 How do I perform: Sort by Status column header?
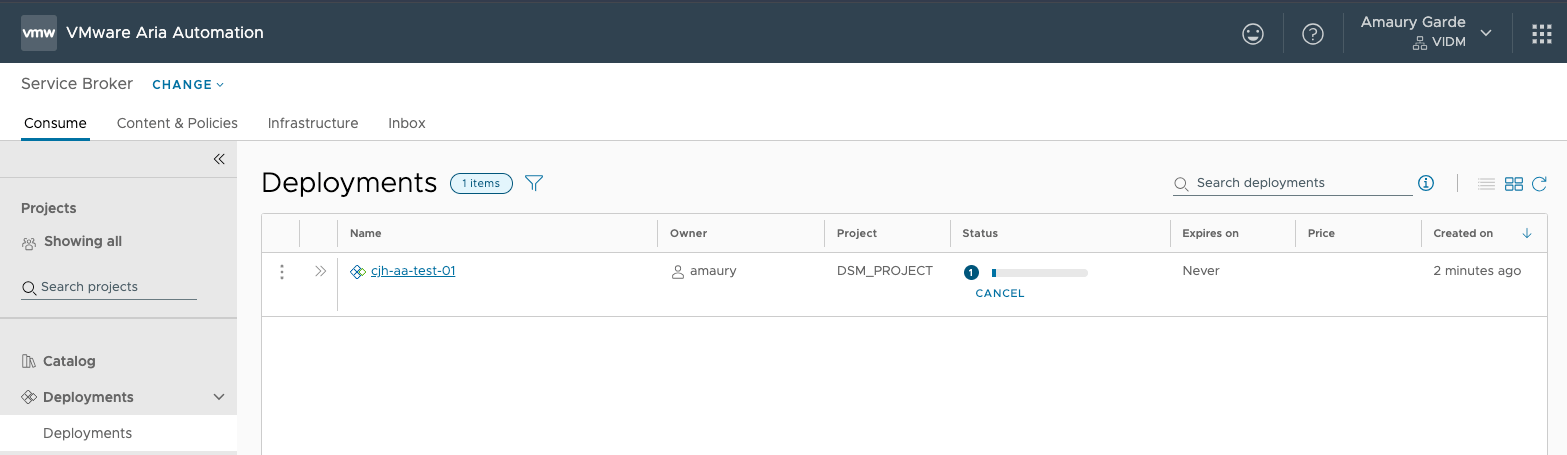980,233
